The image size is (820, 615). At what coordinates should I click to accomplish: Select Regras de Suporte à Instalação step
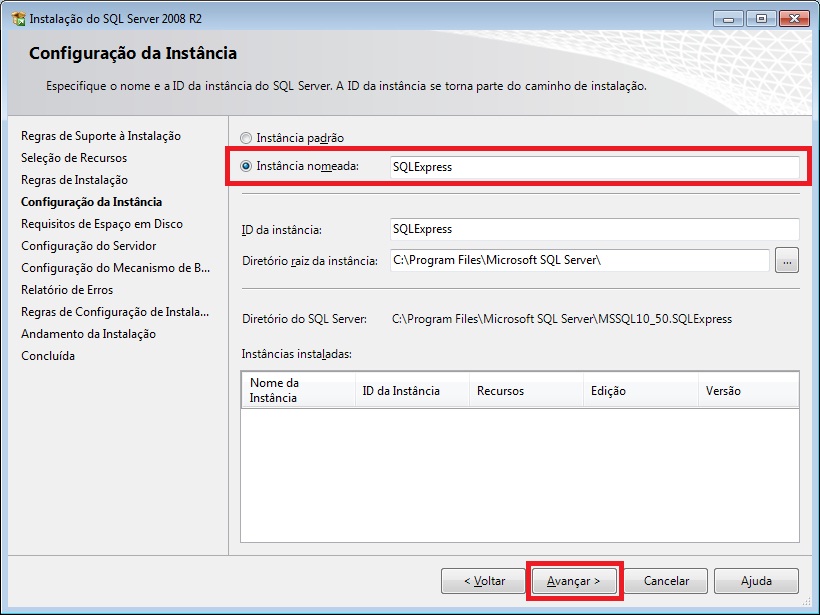[101, 136]
